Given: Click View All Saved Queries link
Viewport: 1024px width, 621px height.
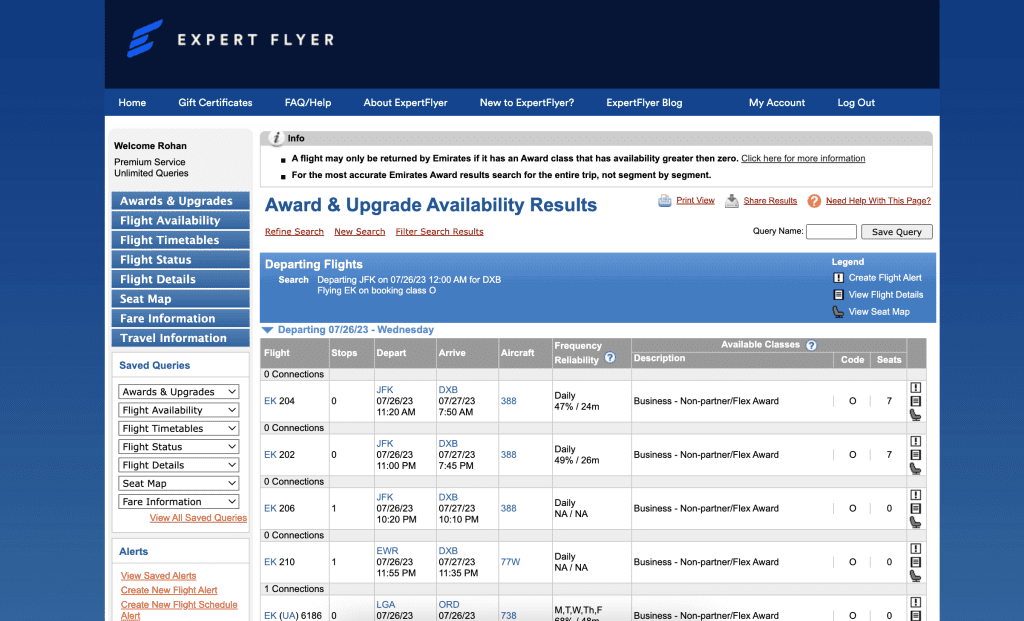Looking at the screenshot, I should click(198, 518).
